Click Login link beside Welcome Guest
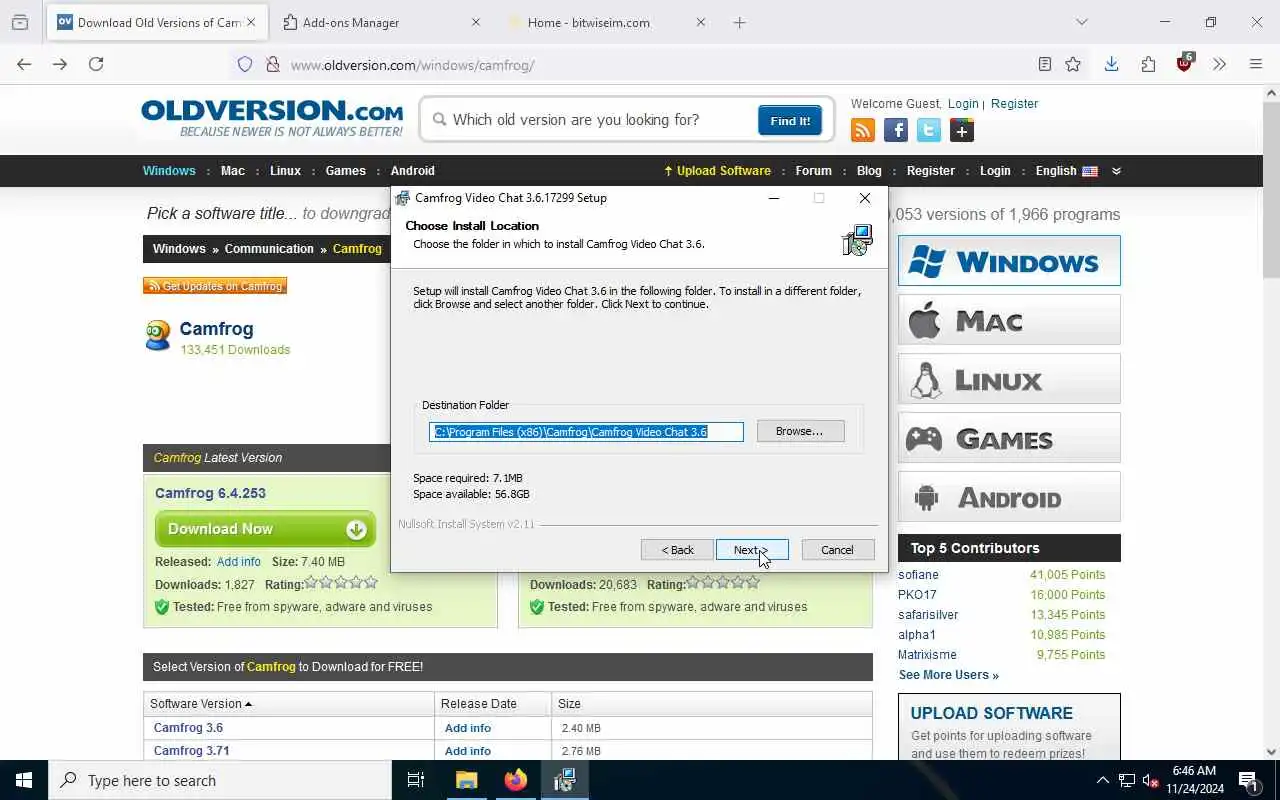Viewport: 1280px width, 800px height. pos(963,104)
